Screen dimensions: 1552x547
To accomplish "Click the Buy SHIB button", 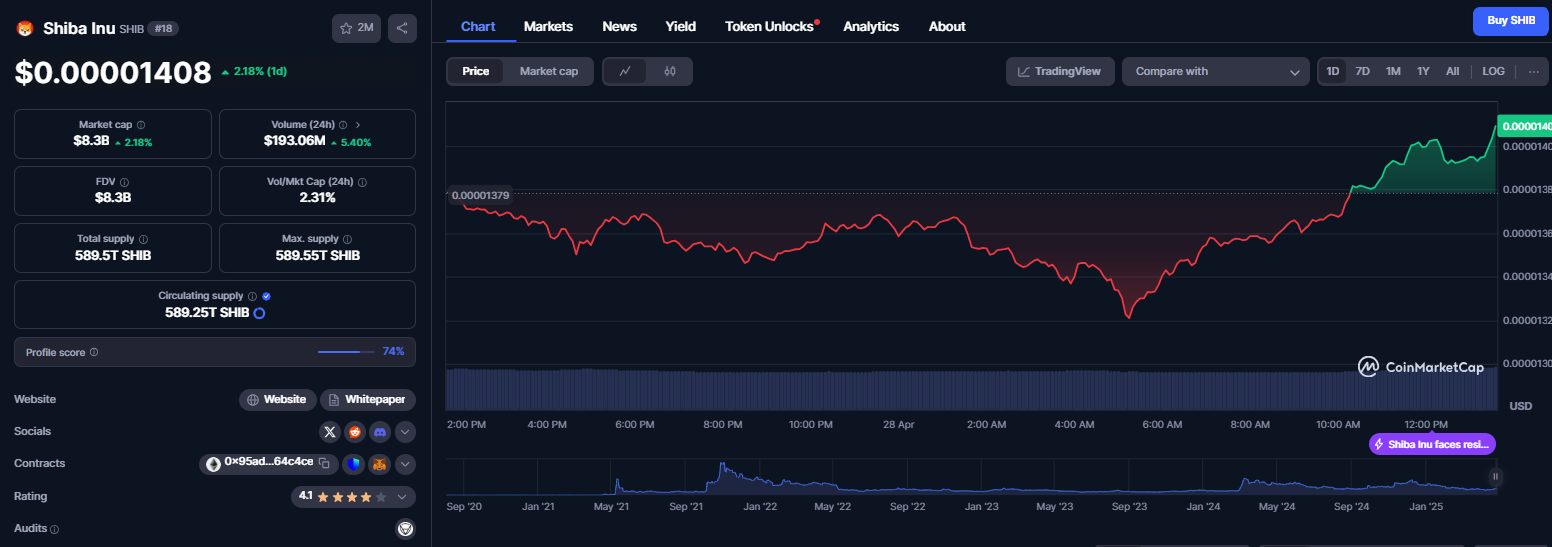I will tap(1510, 20).
